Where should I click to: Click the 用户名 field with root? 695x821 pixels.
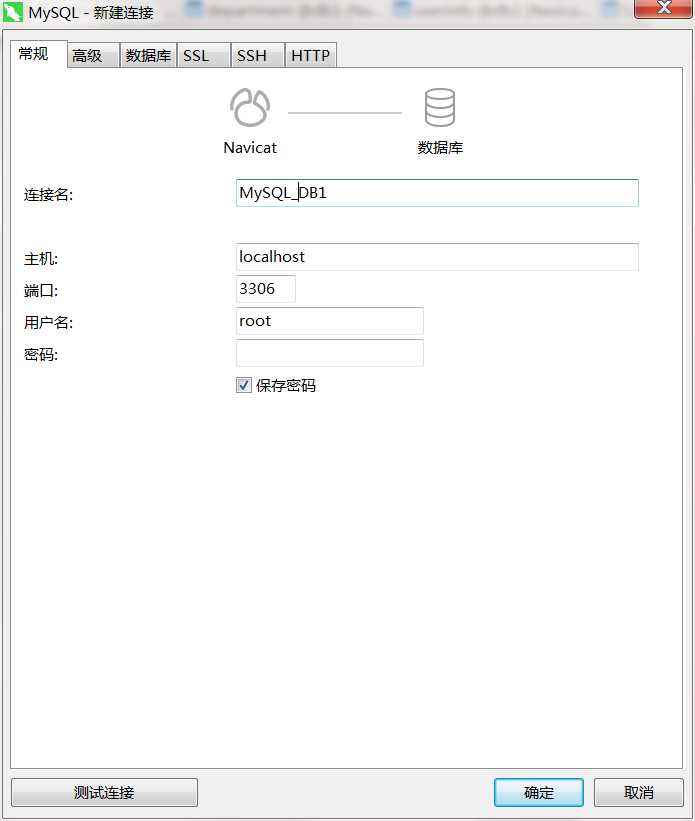pyautogui.click(x=329, y=320)
